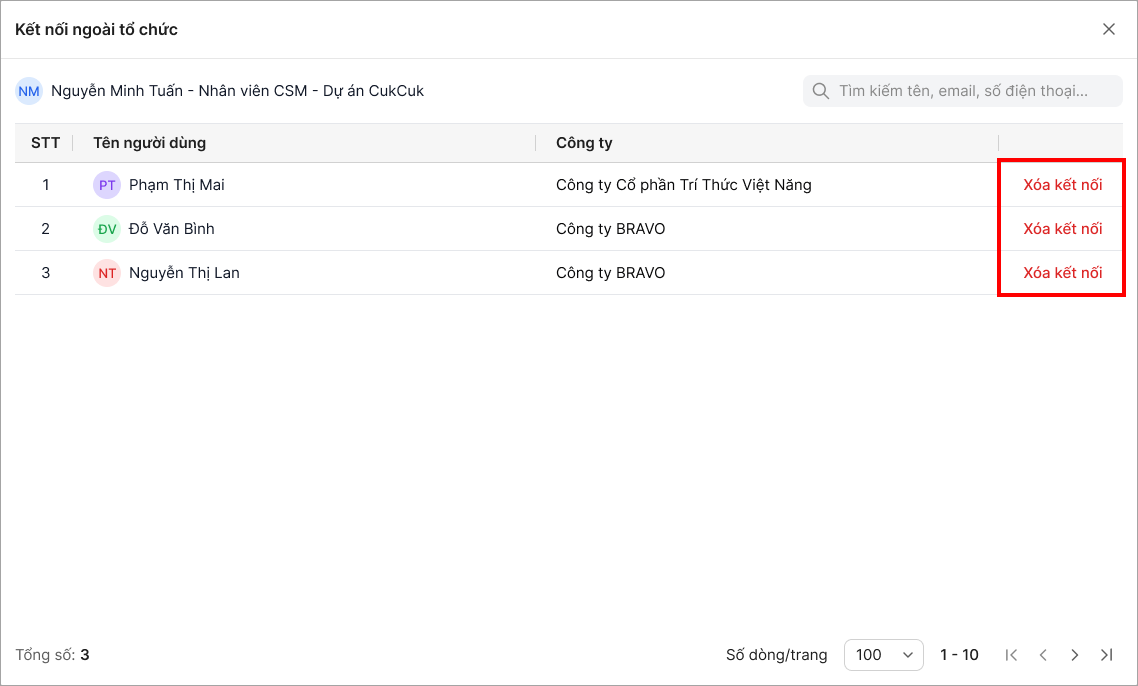
Task: Click the Công ty column header
Action: 584,143
